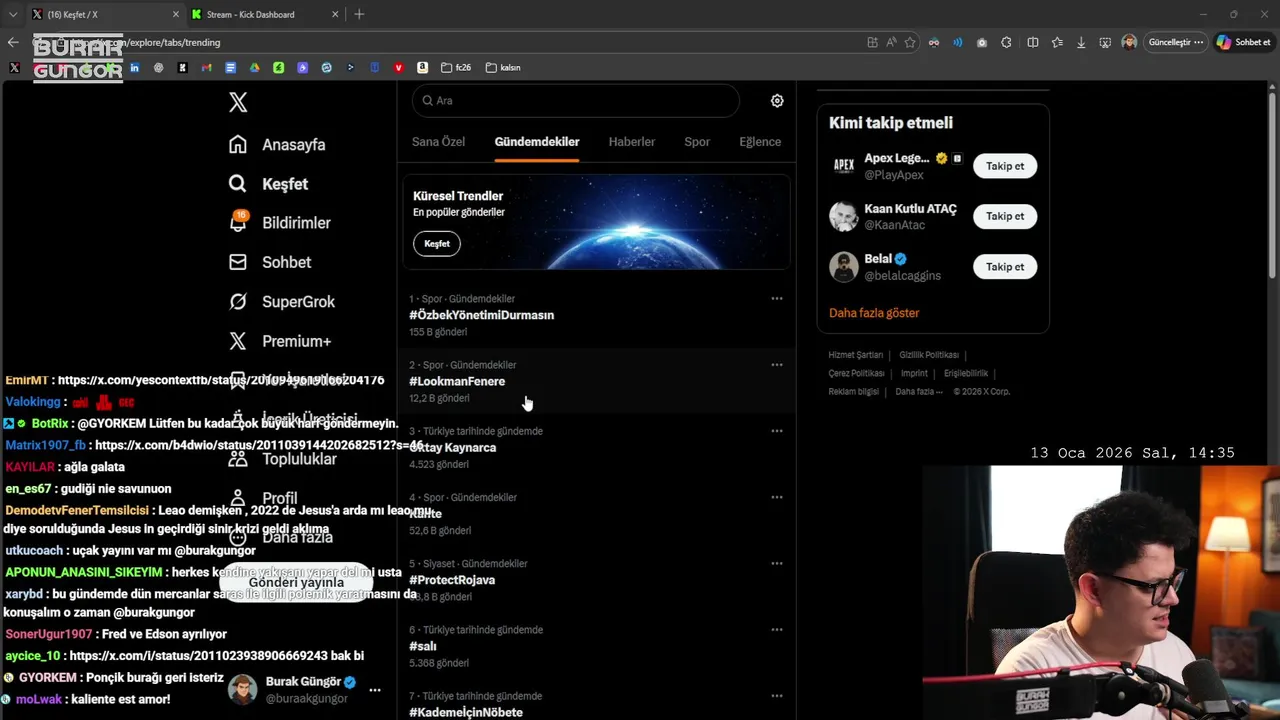The width and height of the screenshot is (1280, 720).
Task: Open more options for #LookmanFenere
Action: click(x=777, y=365)
